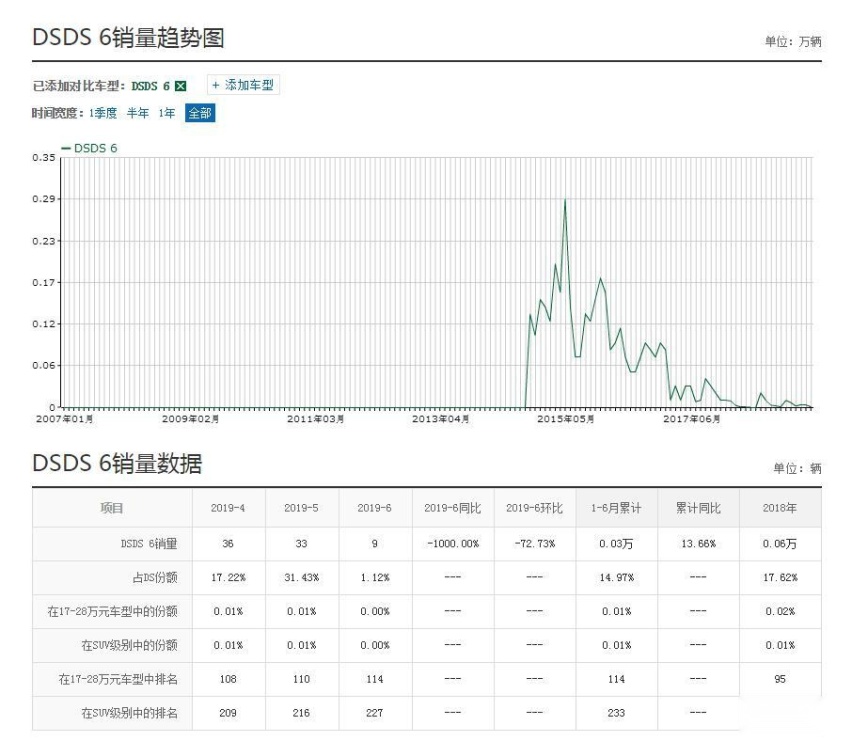Click the 项目 table header
852x741 pixels.
tap(112, 508)
